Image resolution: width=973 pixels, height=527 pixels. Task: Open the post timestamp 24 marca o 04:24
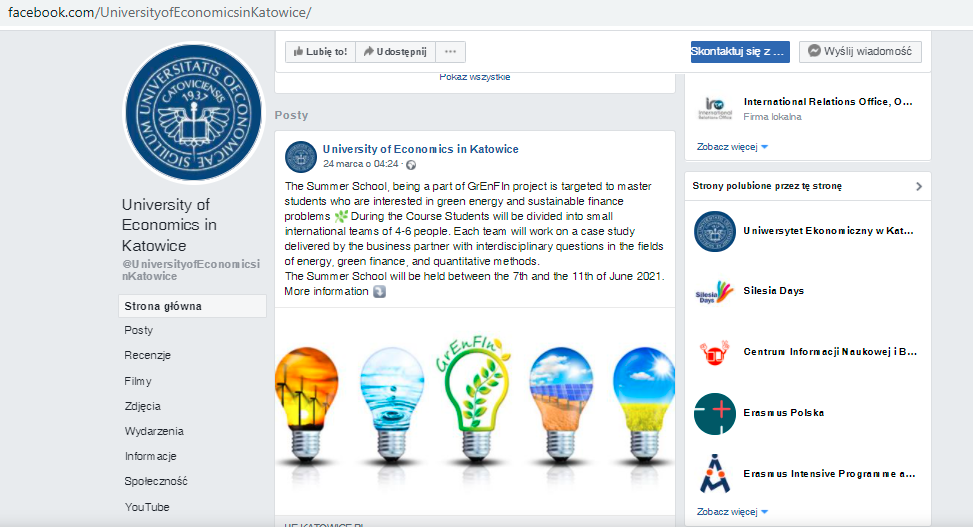pos(361,164)
